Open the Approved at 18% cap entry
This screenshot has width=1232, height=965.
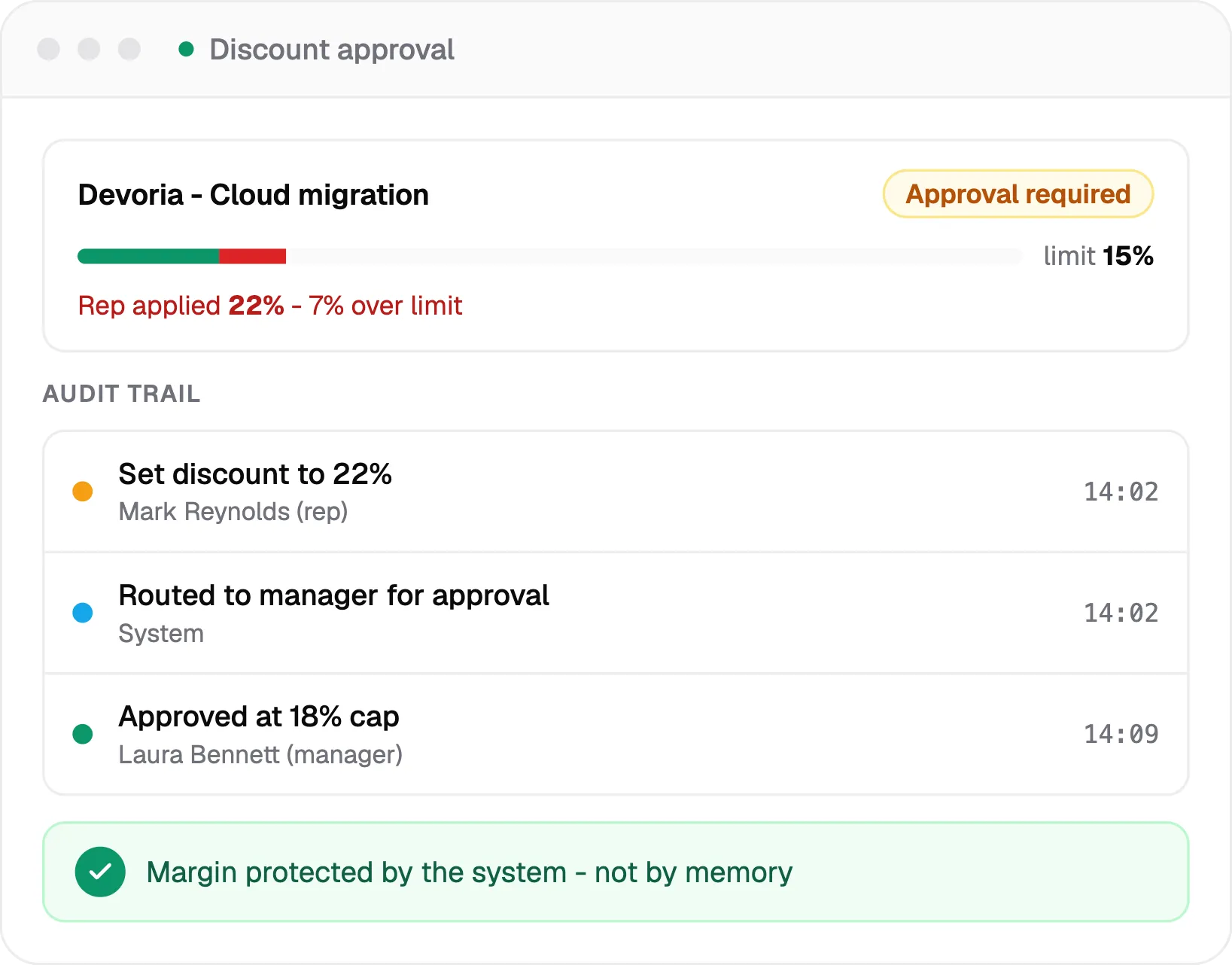click(616, 734)
